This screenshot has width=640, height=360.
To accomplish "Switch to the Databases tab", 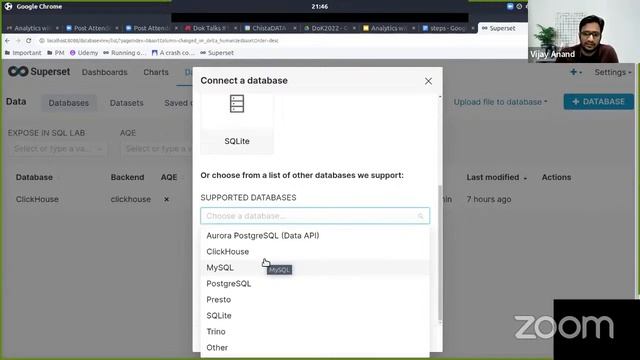I will (69, 103).
